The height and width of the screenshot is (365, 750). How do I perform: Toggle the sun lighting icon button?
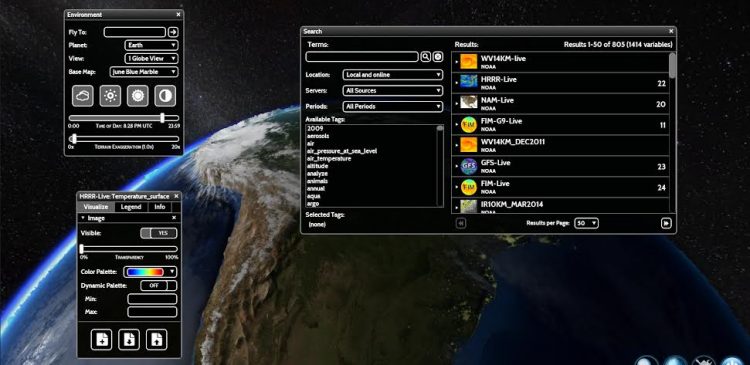(x=110, y=96)
